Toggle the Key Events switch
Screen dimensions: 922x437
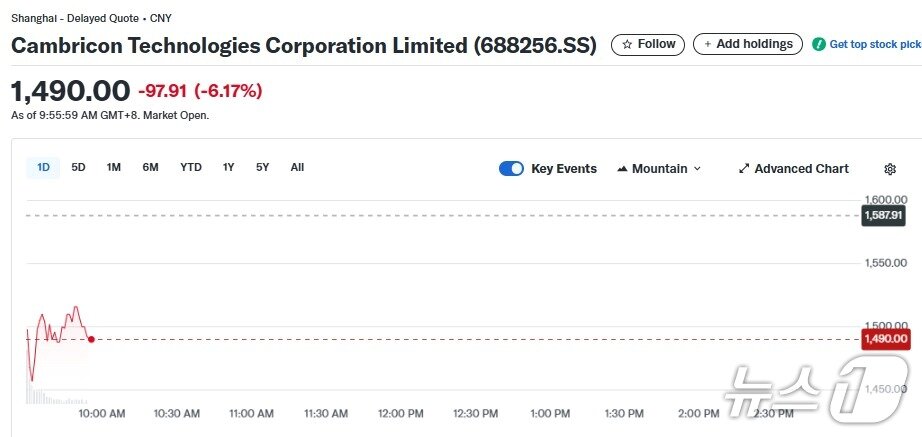click(511, 169)
